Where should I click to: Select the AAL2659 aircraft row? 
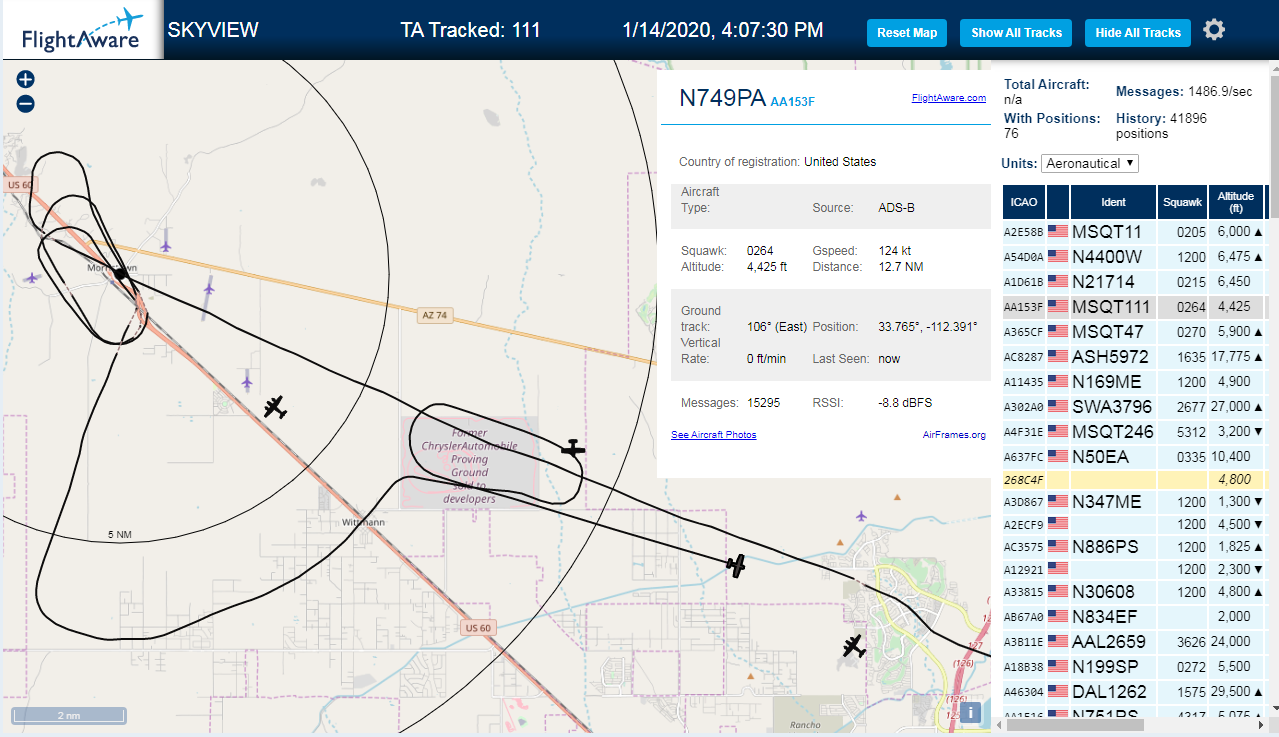pos(1134,642)
